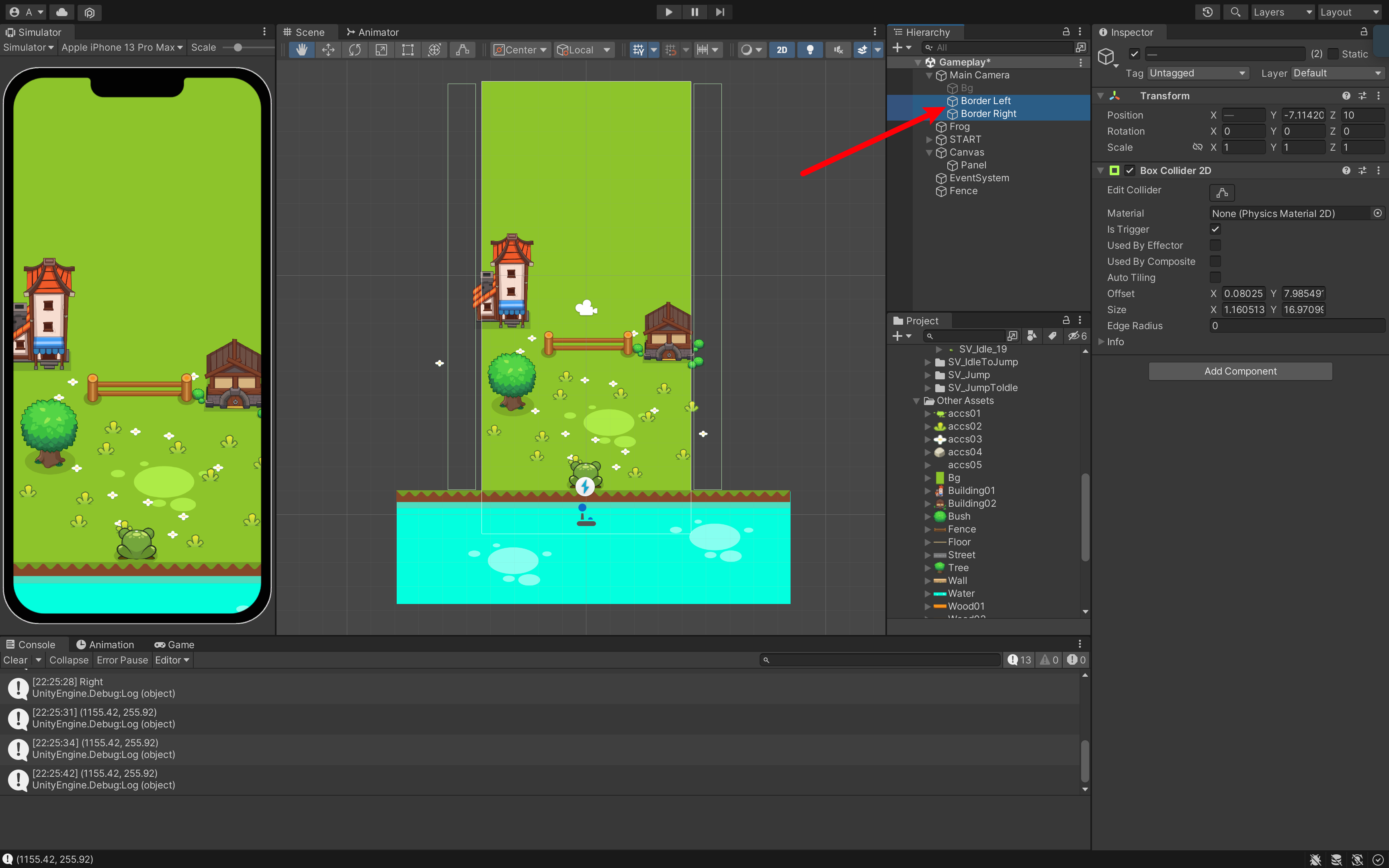
Task: Select Frog in the Hierarchy
Action: pyautogui.click(x=959, y=126)
